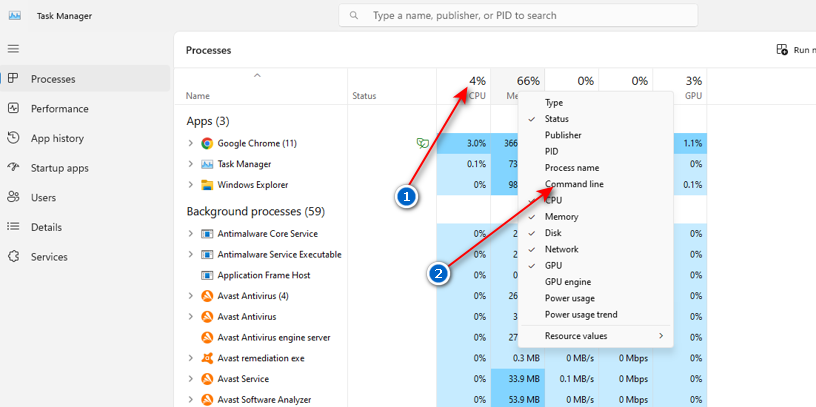Sort by the Status column header

click(x=364, y=96)
